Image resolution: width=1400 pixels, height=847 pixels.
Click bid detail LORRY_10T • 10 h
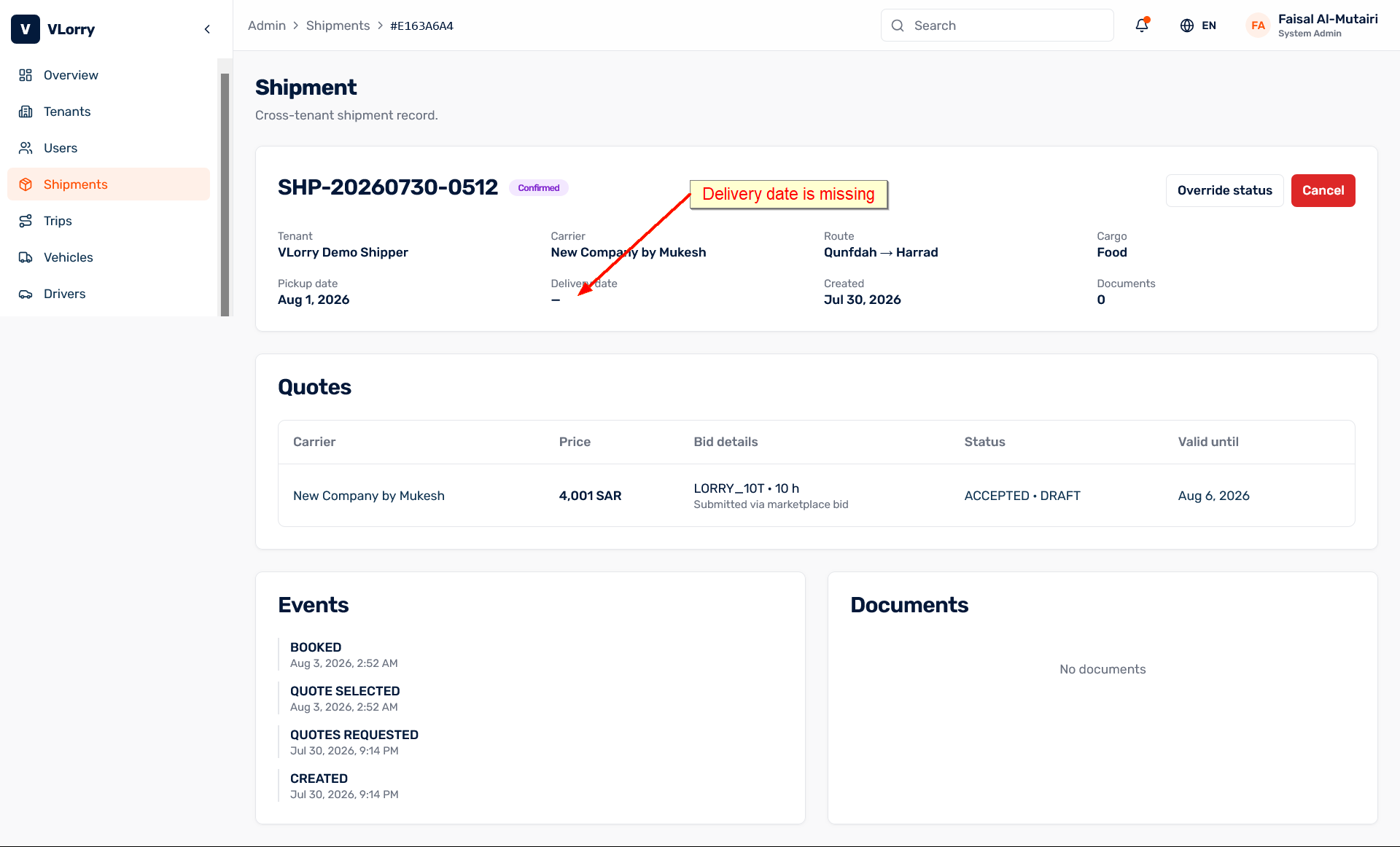[746, 488]
